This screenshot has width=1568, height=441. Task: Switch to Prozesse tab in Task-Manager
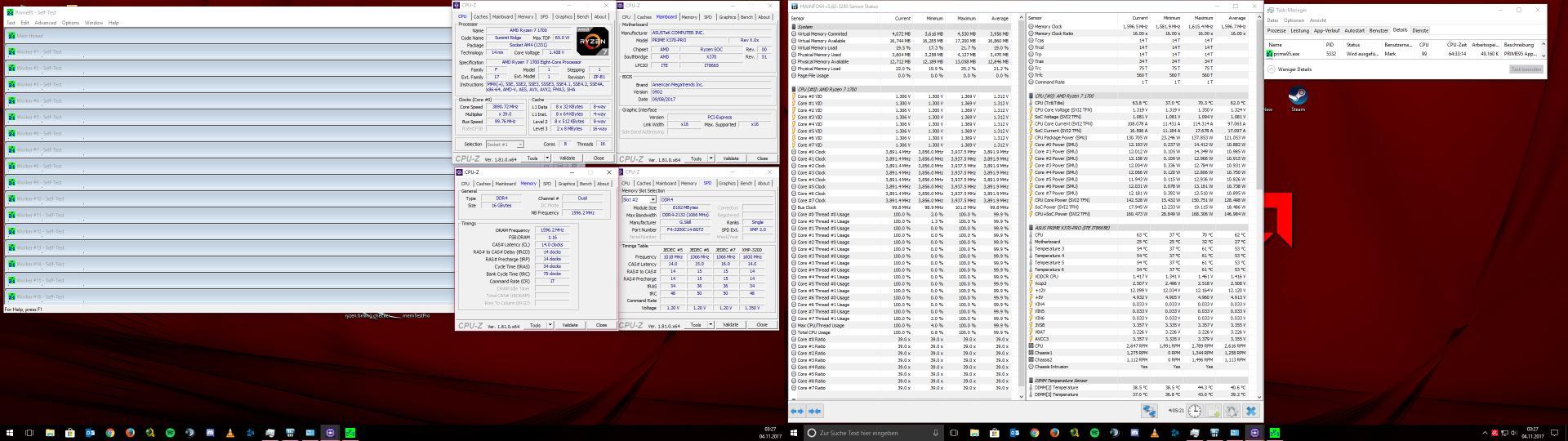1276,30
